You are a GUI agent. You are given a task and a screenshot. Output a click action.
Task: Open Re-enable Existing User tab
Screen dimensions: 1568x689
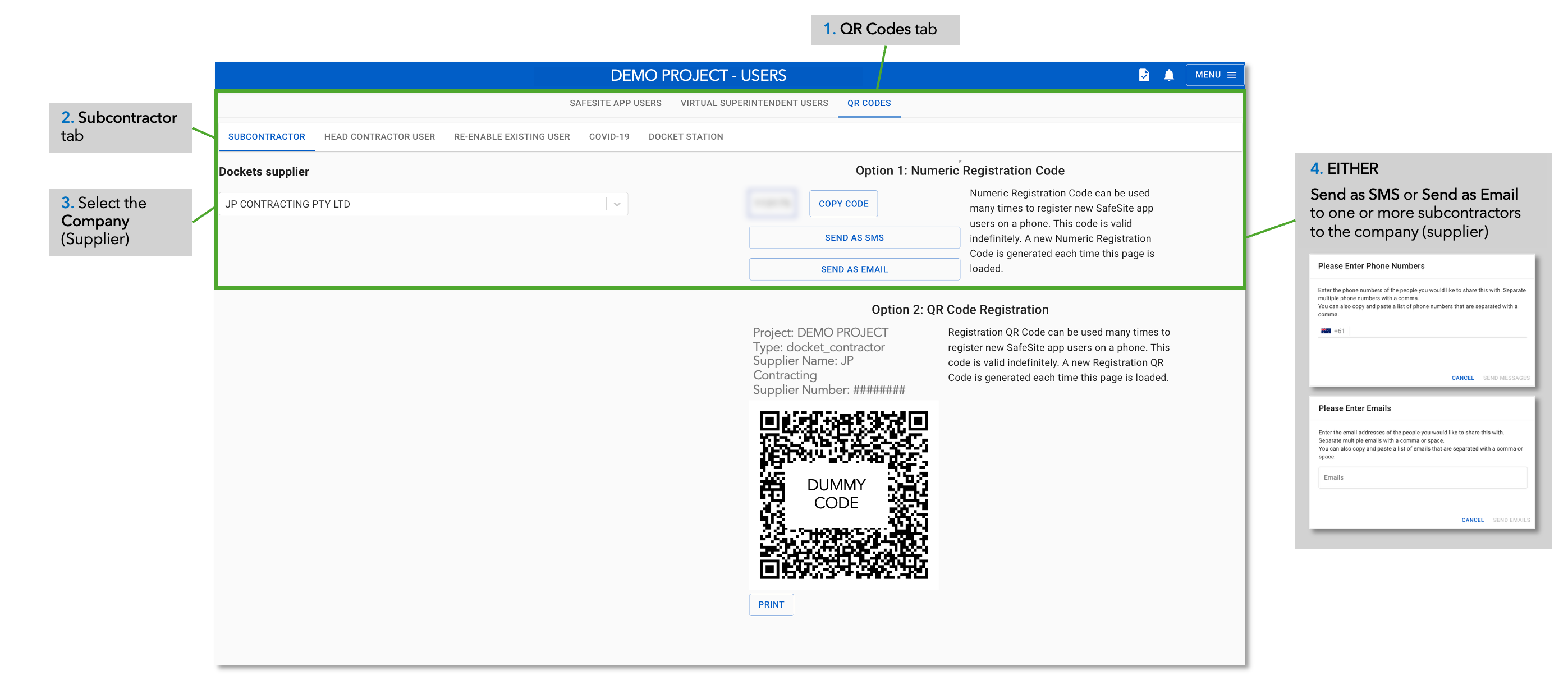(x=511, y=137)
